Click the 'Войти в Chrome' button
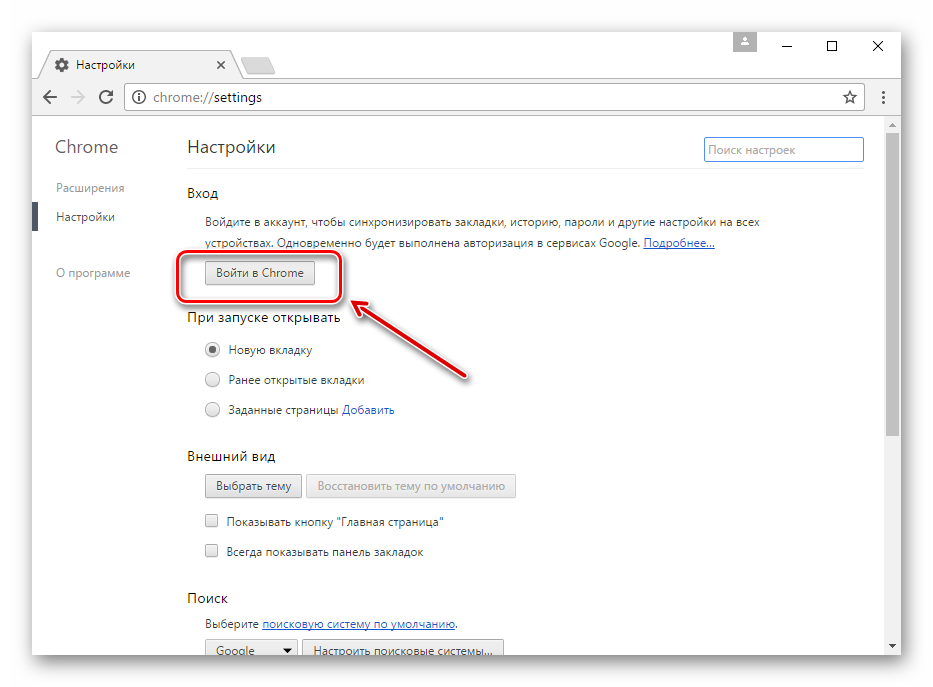The width and height of the screenshot is (933, 687). (260, 273)
